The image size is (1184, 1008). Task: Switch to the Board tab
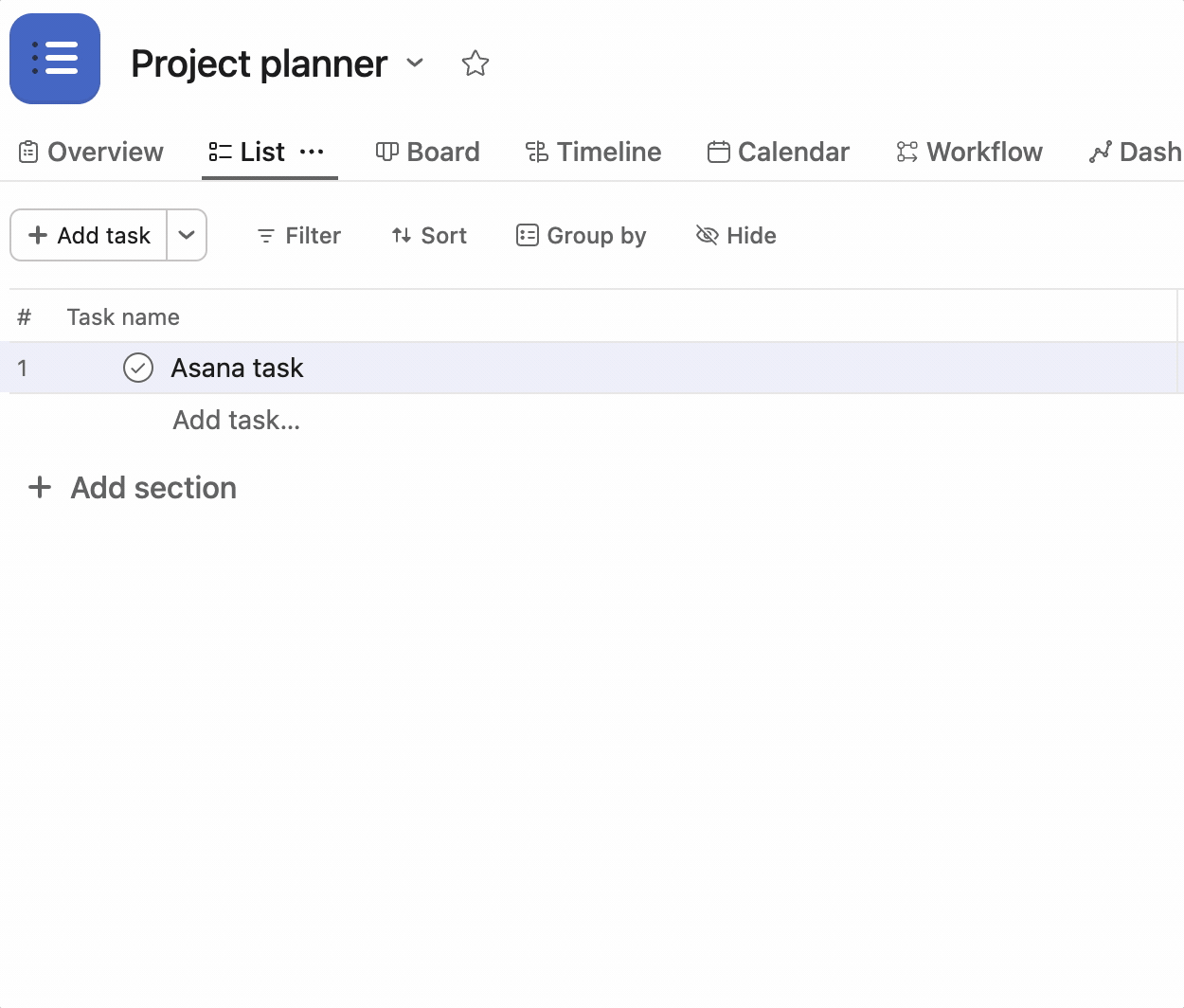click(x=428, y=152)
